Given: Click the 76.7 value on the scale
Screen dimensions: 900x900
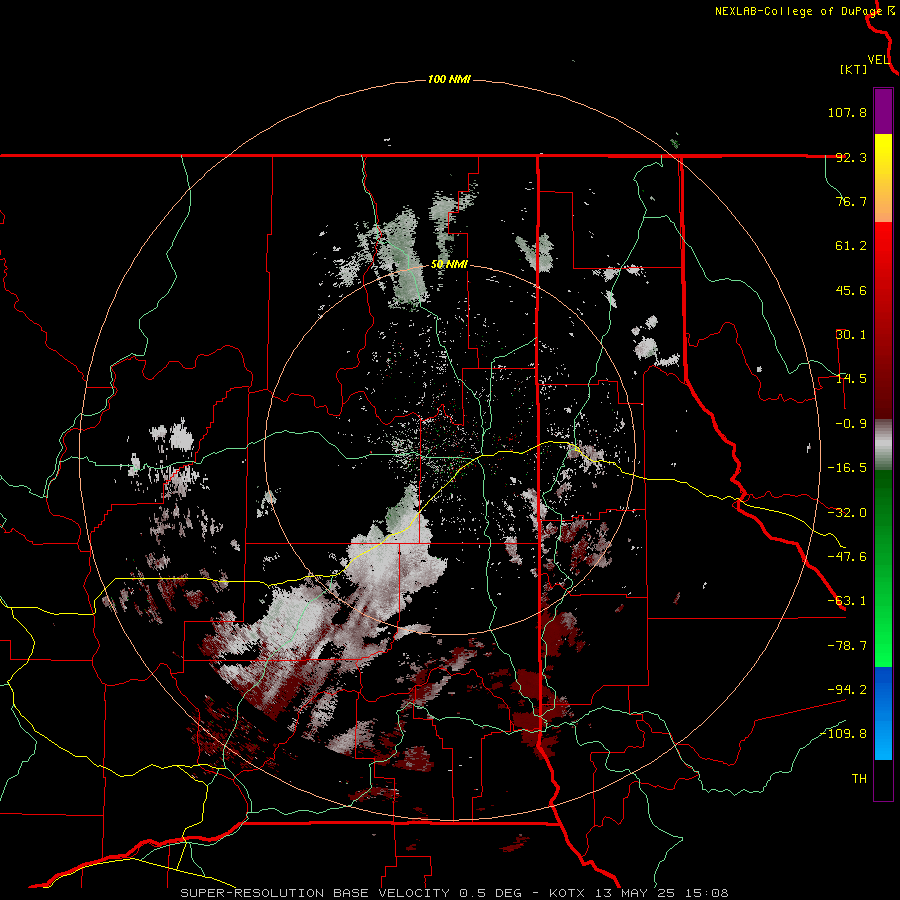Looking at the screenshot, I should (851, 201).
